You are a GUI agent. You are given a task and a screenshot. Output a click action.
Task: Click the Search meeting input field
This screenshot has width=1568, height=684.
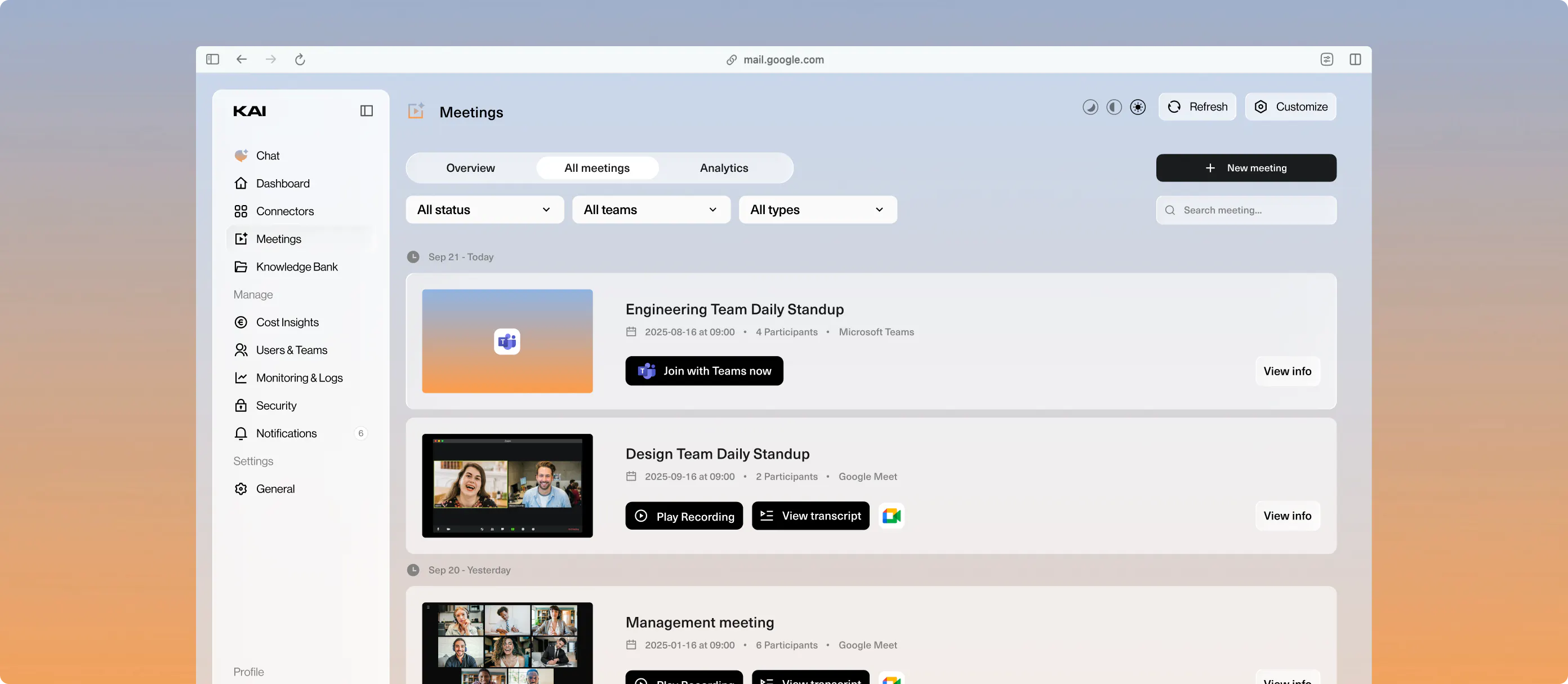1245,210
